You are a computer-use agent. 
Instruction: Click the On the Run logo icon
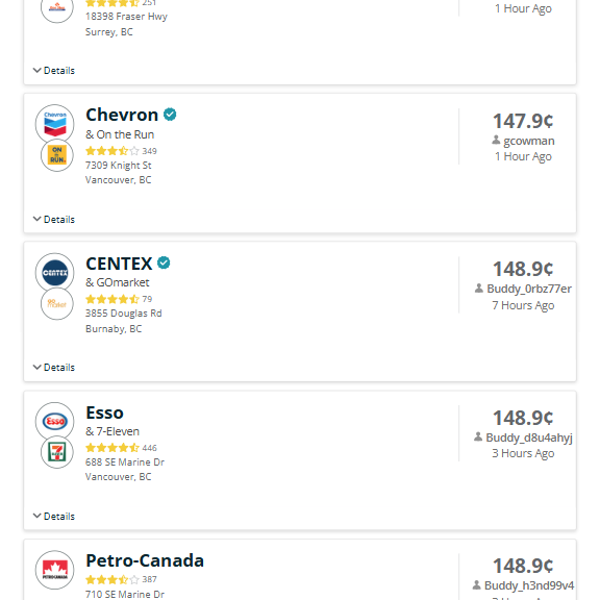[57, 155]
